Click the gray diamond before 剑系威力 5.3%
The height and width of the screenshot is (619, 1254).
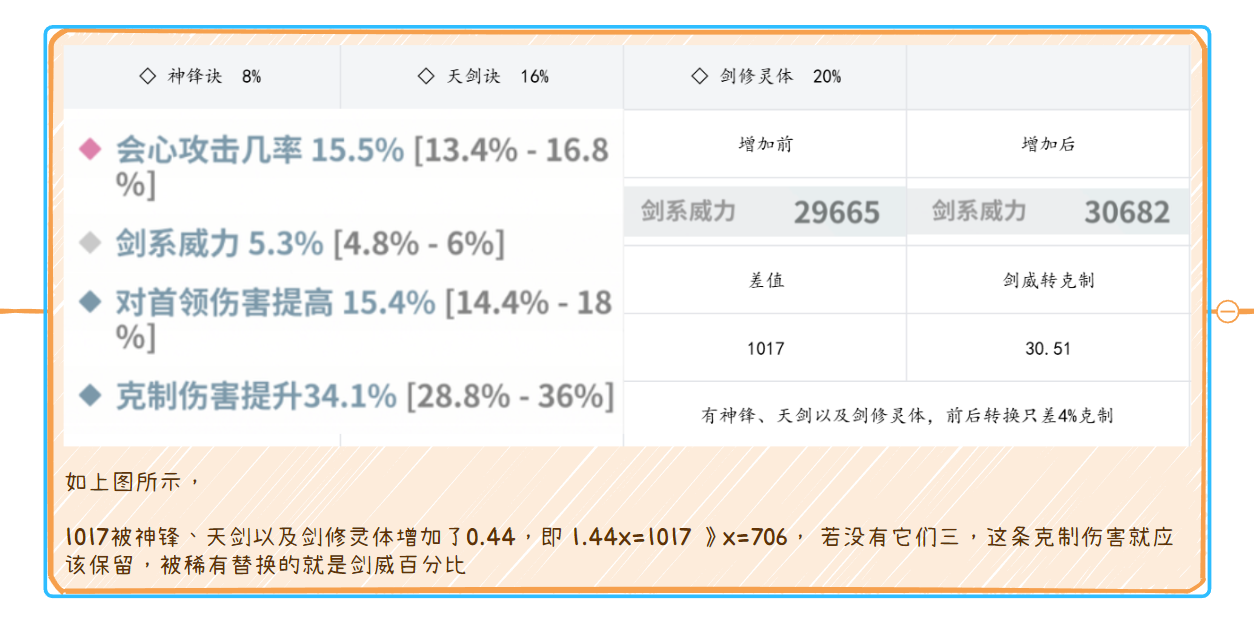[90, 243]
